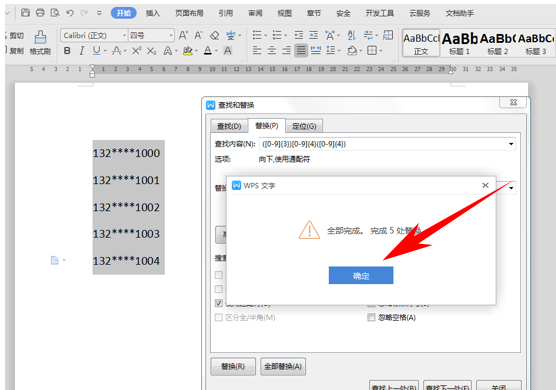Click the Justify alignment icon
The width and height of the screenshot is (556, 390).
coord(301,50)
